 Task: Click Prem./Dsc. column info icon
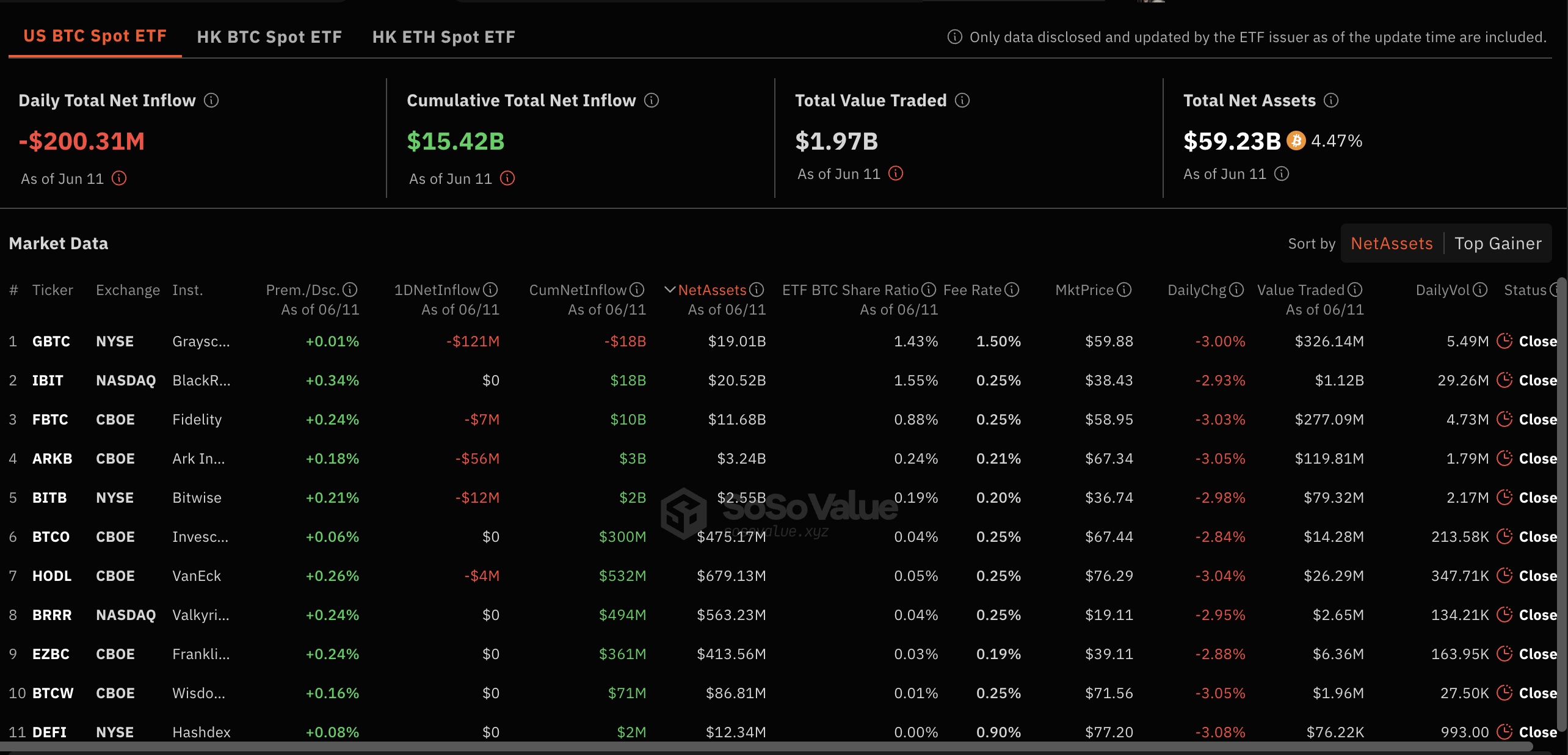[x=350, y=290]
